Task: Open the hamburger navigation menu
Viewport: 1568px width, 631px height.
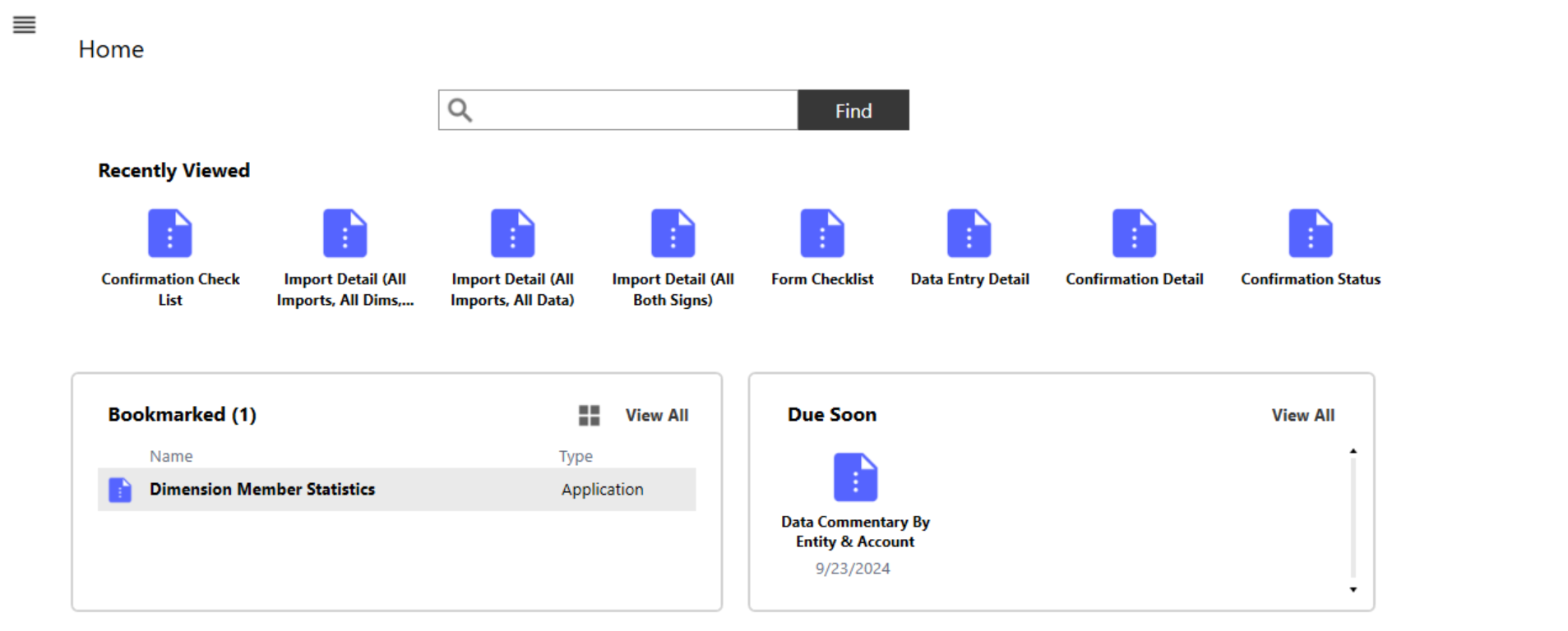Action: point(25,25)
